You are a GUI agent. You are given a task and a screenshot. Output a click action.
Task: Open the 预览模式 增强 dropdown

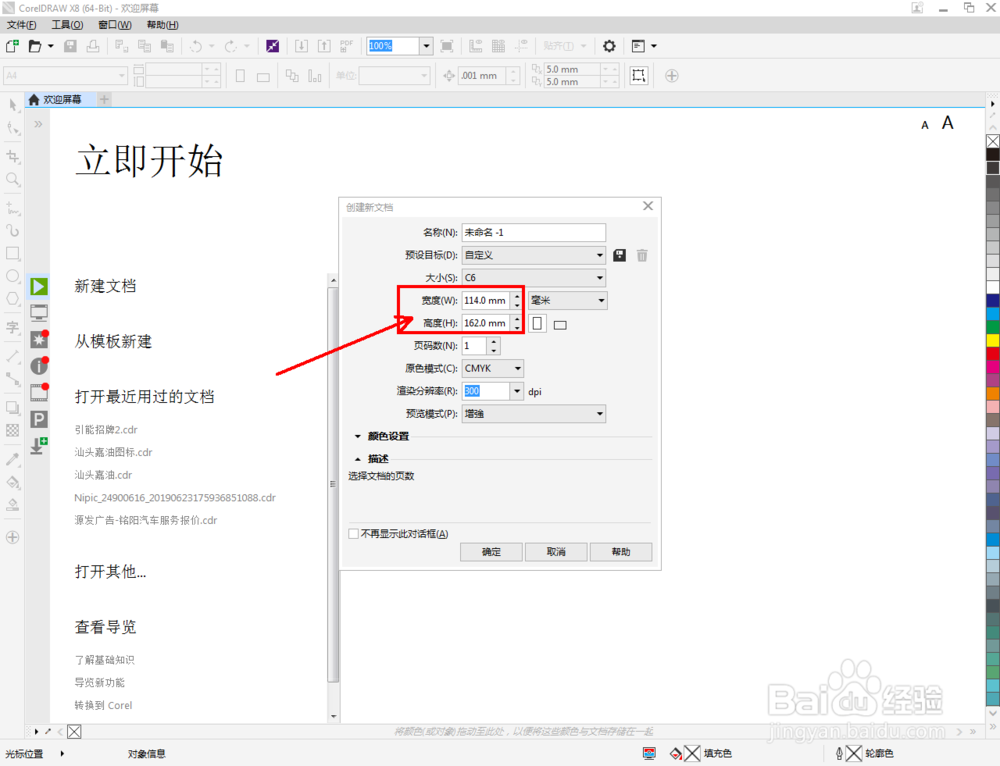click(533, 414)
